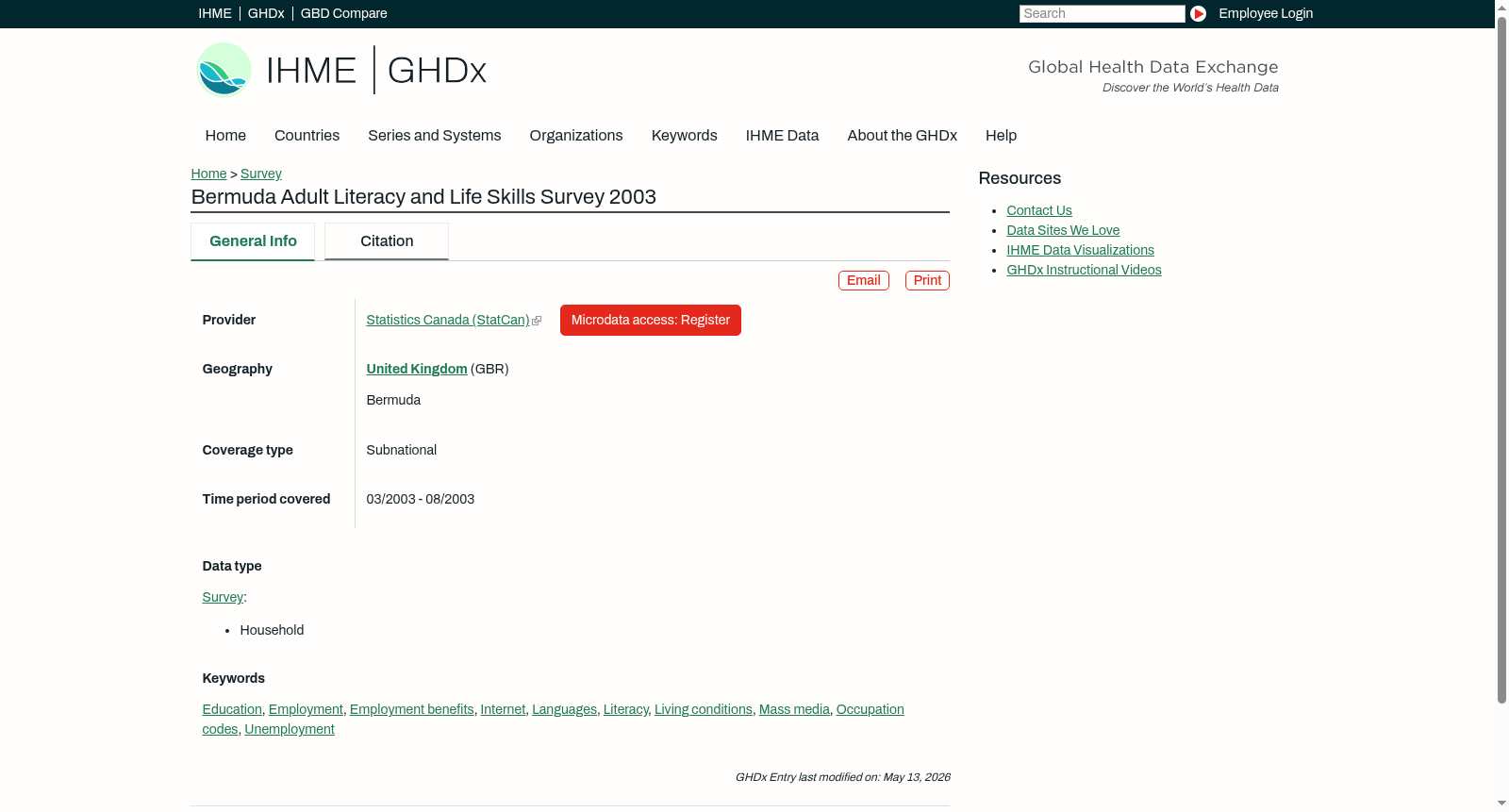
Task: Open the Languages keyword link
Action: 564,710
